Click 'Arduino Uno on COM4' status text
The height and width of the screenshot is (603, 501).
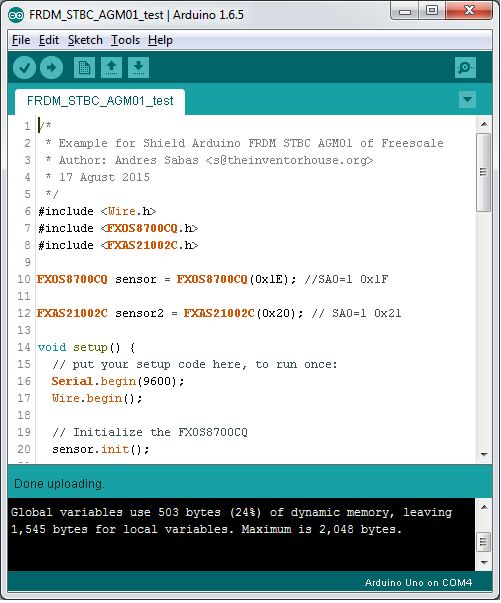418,583
